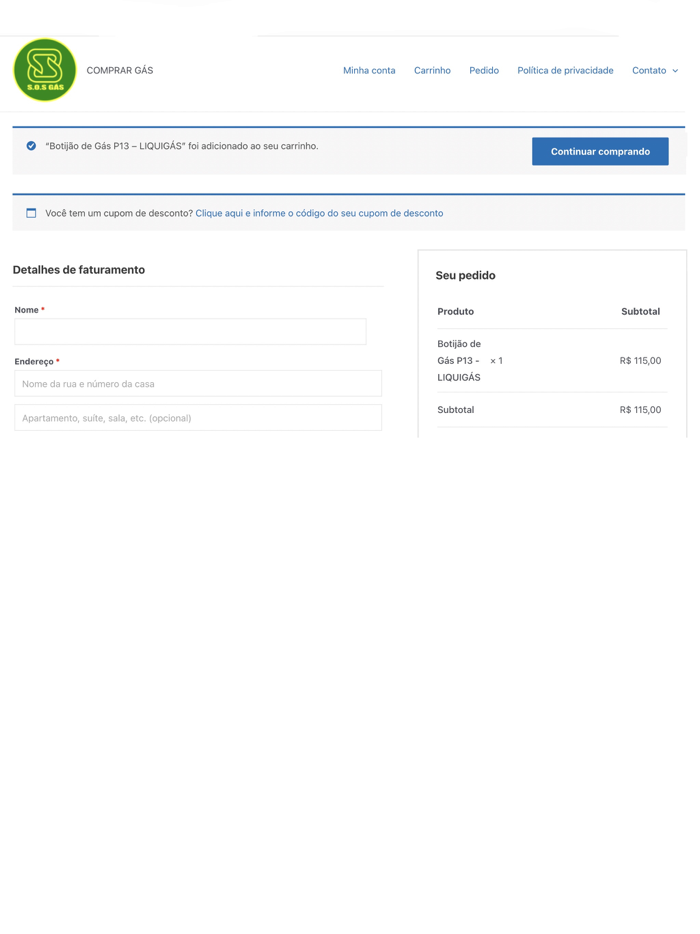Click the coupon icon beside discount message
The image size is (700, 934).
(31, 213)
